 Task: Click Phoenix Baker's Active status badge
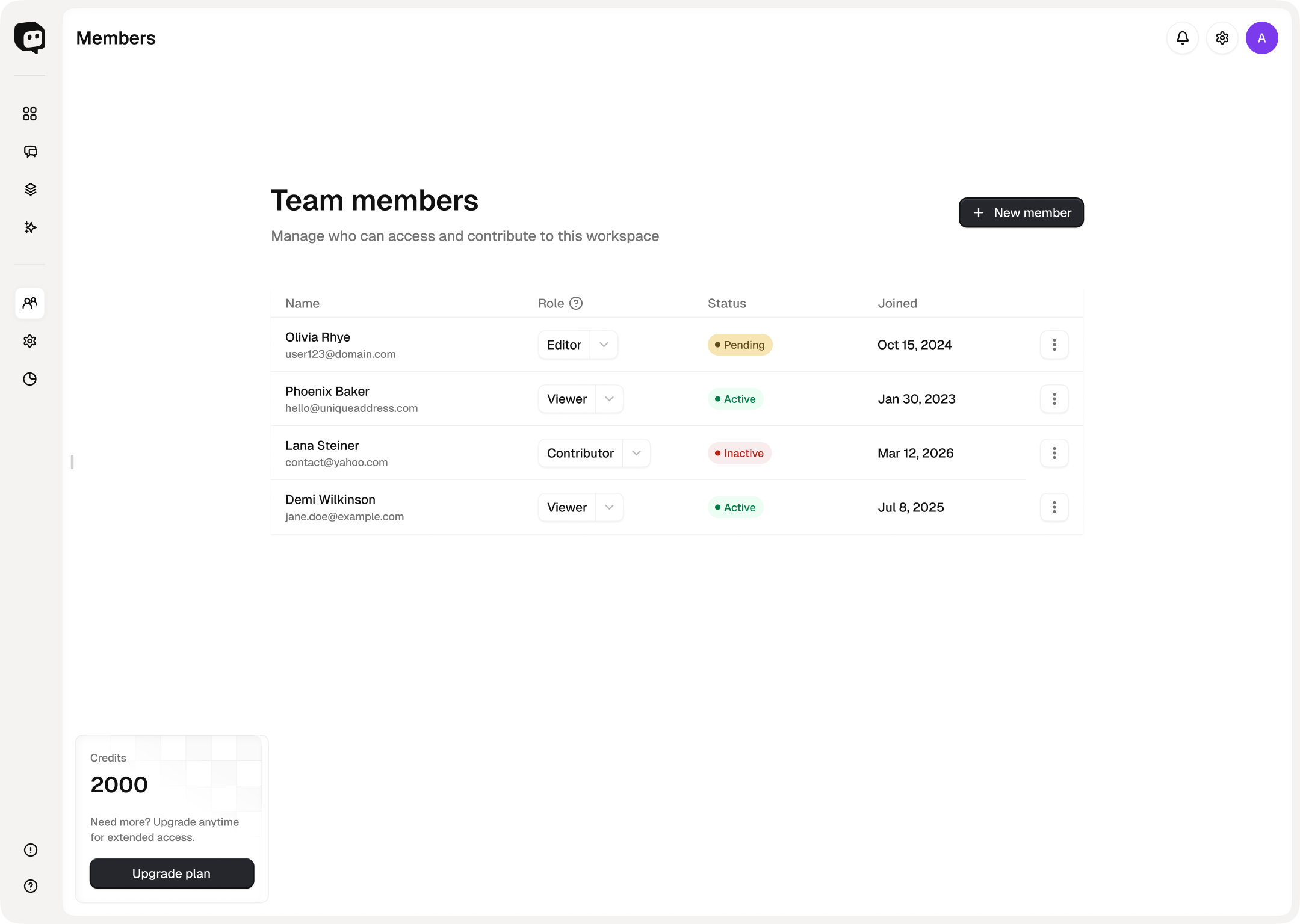[735, 399]
